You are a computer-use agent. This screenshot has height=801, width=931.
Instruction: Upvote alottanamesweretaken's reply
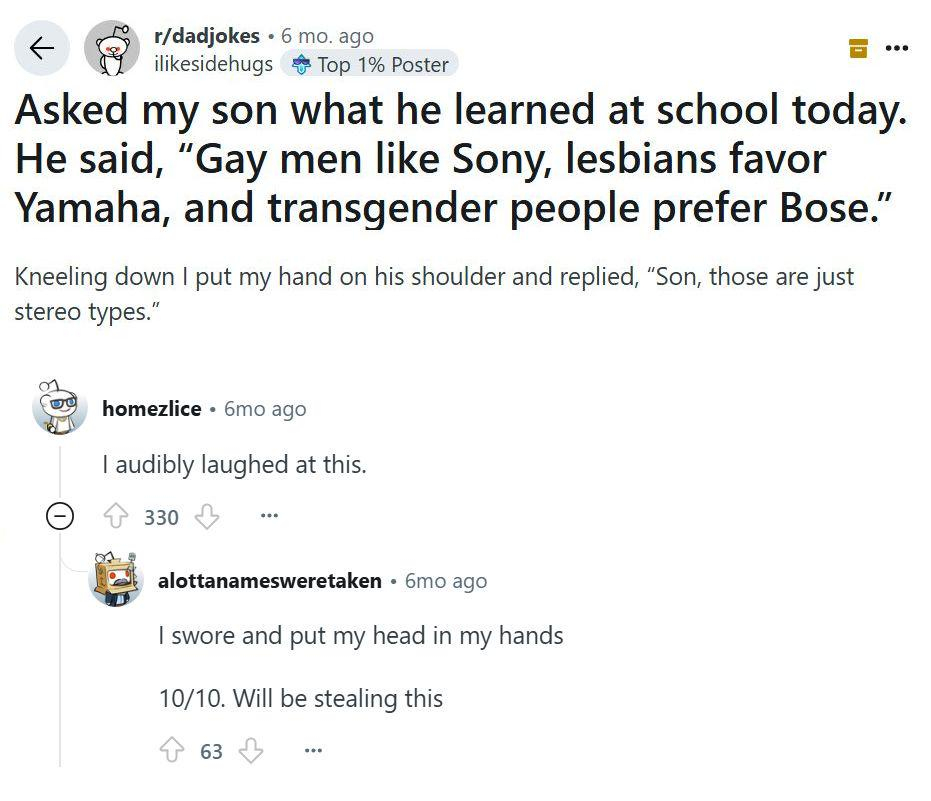[x=171, y=750]
